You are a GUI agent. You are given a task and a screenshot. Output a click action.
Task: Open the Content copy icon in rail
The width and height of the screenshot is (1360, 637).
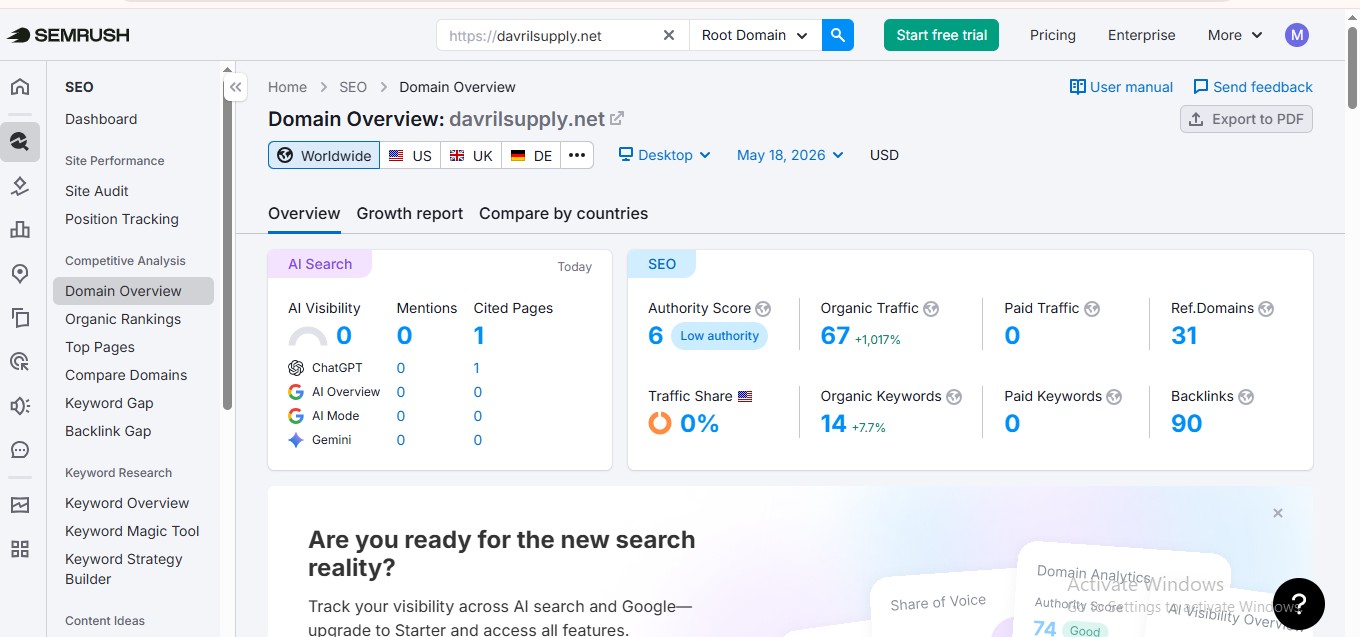(x=20, y=318)
